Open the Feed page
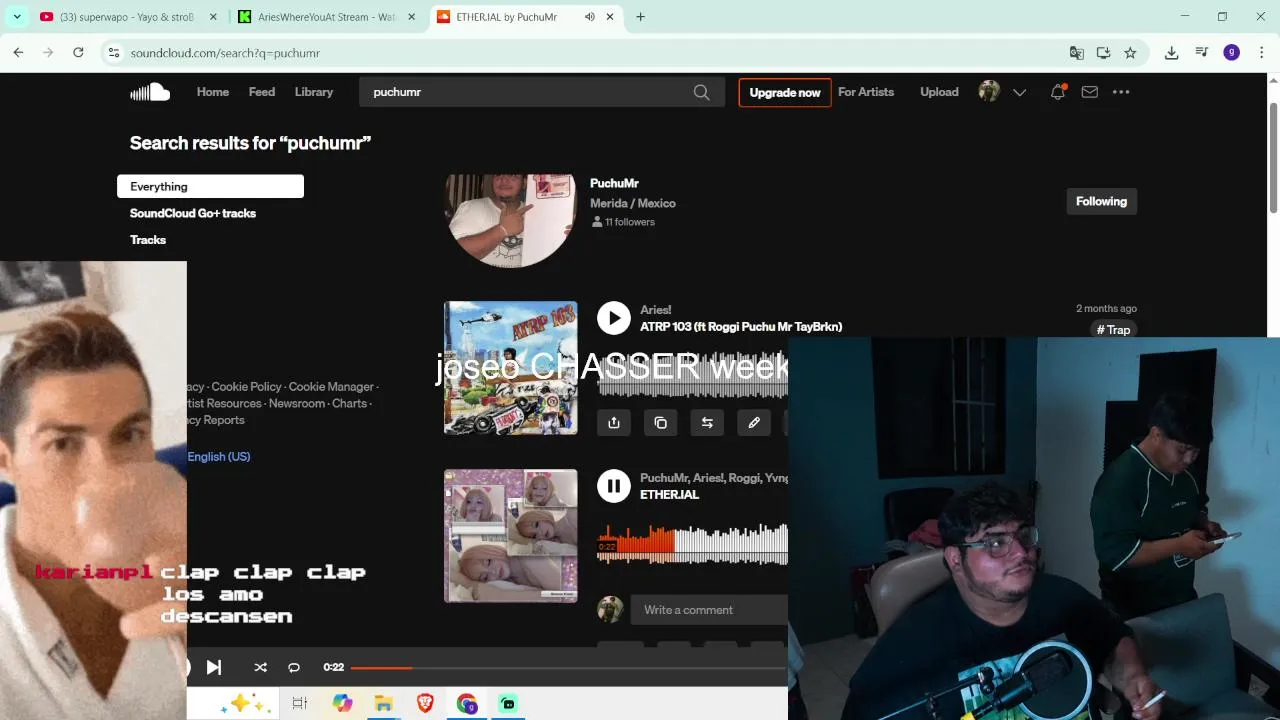Screen dimensions: 1280x720 click(262, 92)
